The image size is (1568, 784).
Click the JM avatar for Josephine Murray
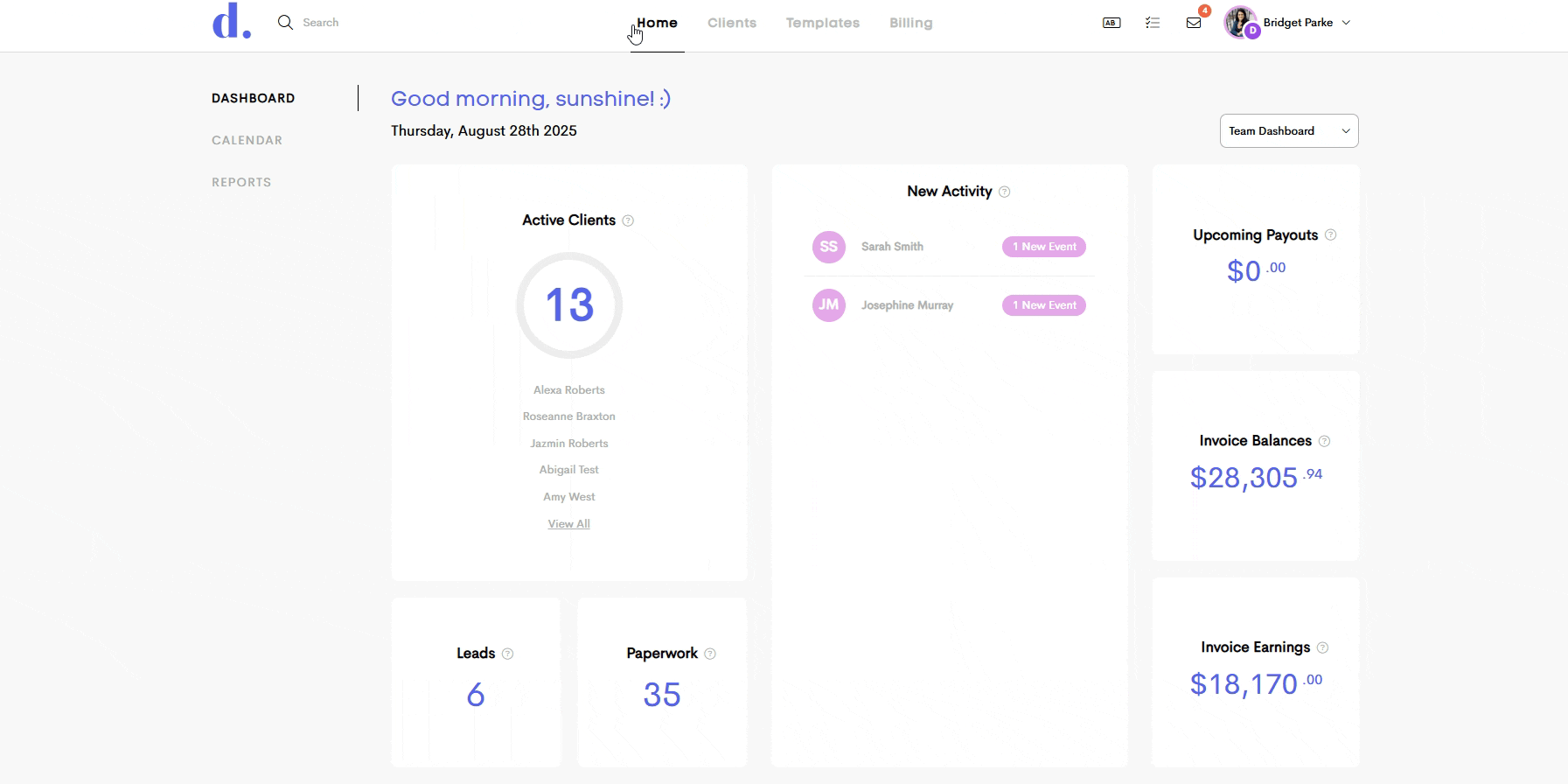[x=829, y=305]
